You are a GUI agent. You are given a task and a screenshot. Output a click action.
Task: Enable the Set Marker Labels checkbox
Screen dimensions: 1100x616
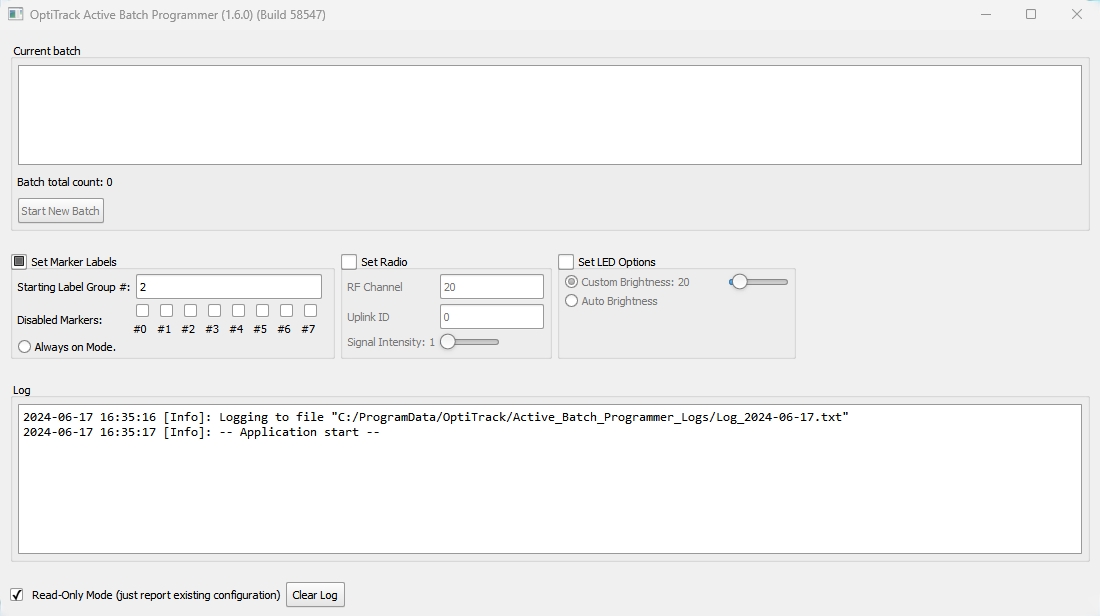click(19, 262)
